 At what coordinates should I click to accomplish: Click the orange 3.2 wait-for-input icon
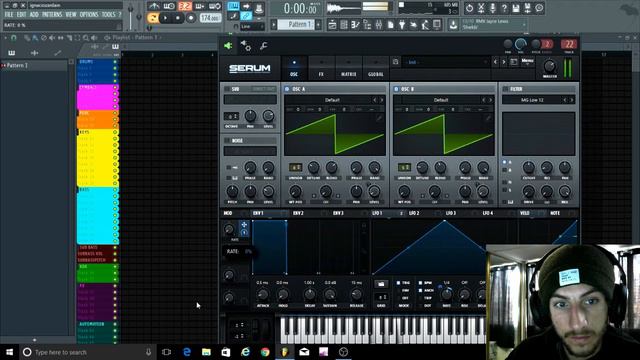click(184, 6)
